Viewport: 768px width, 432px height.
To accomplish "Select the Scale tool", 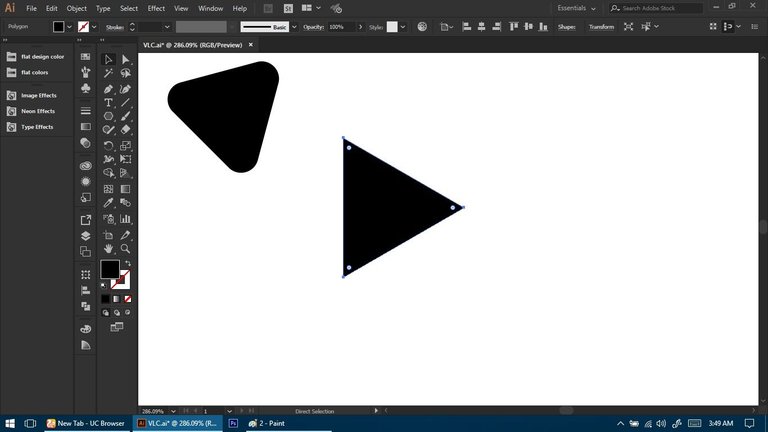I will click(x=125, y=145).
